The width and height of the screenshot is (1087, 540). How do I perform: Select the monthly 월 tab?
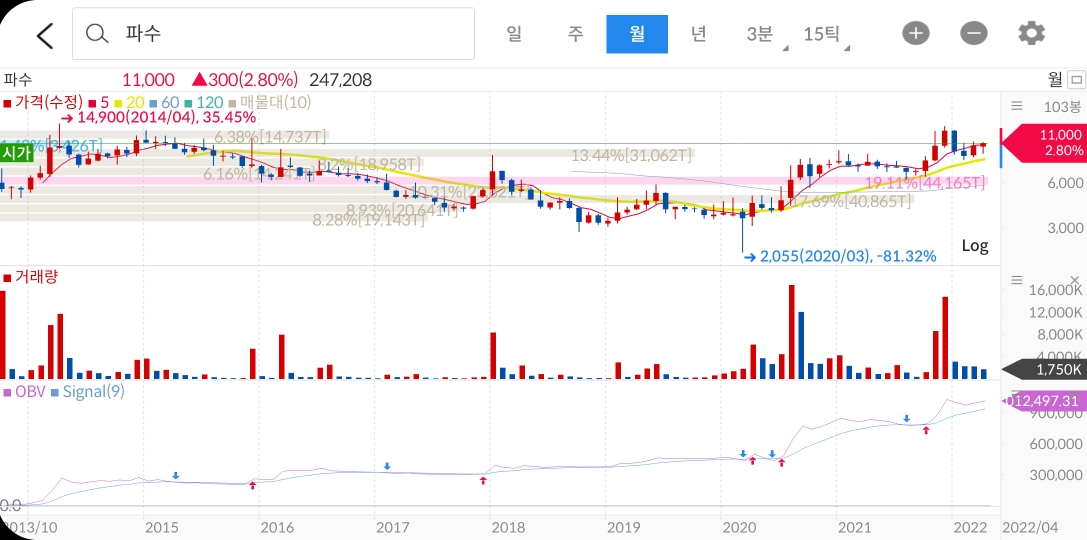point(637,34)
